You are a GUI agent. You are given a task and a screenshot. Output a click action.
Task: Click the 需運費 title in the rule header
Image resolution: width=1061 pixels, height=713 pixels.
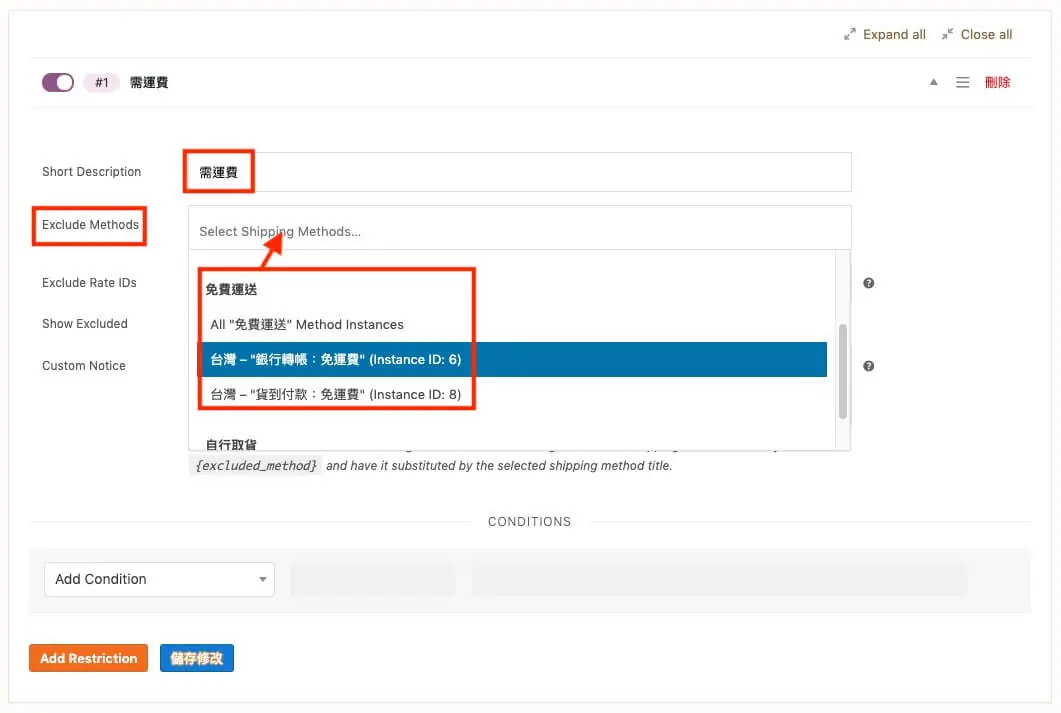click(x=149, y=83)
